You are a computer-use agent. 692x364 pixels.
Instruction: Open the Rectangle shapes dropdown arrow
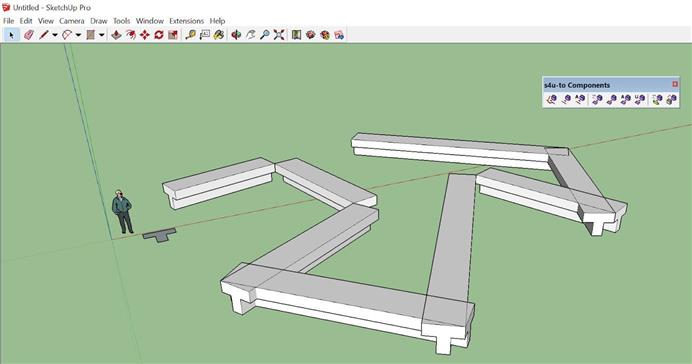102,35
